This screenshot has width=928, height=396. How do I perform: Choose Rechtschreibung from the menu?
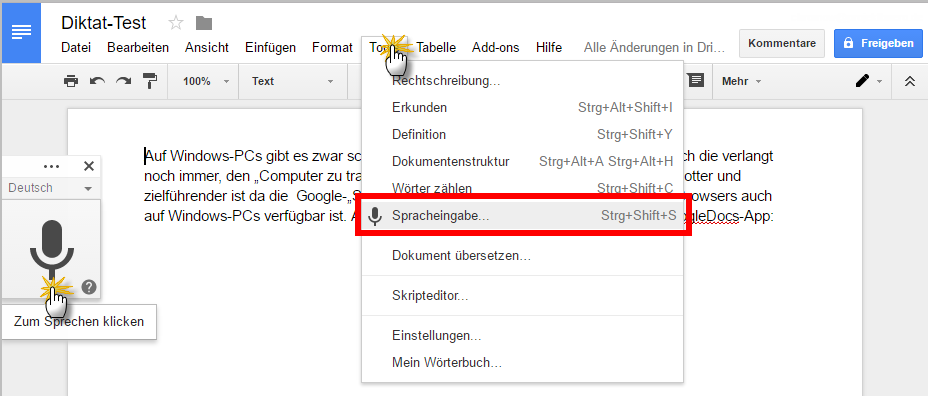523,81
